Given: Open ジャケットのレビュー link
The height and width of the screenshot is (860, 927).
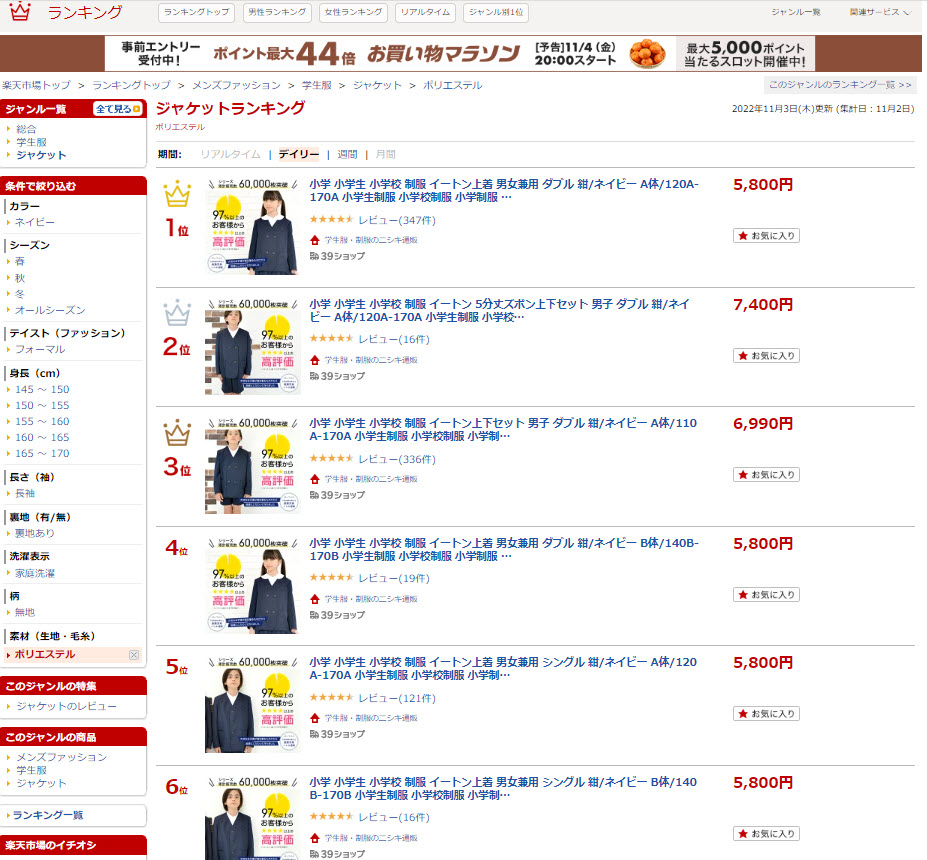Looking at the screenshot, I should pos(66,706).
